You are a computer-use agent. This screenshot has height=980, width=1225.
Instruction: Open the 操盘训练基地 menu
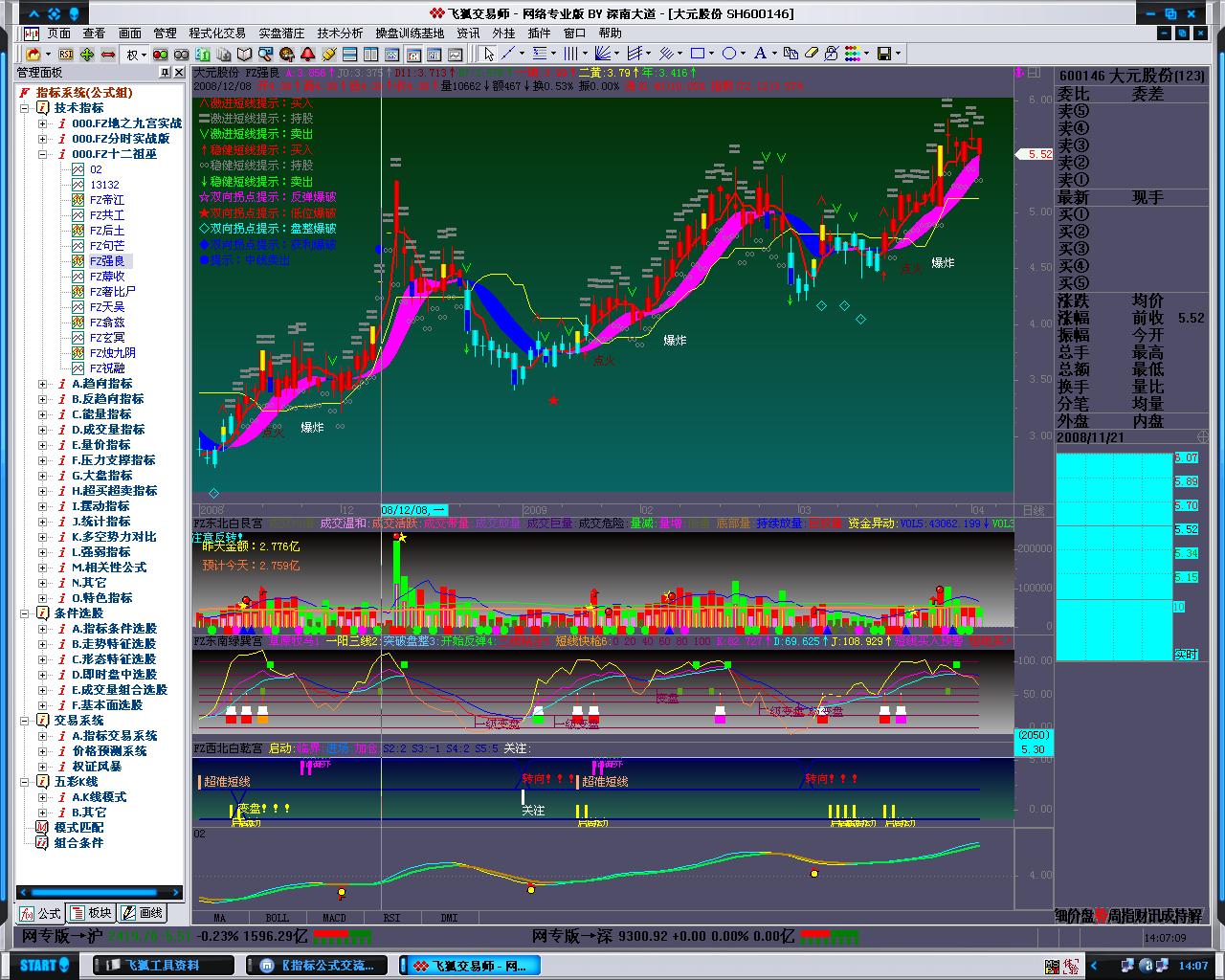410,33
